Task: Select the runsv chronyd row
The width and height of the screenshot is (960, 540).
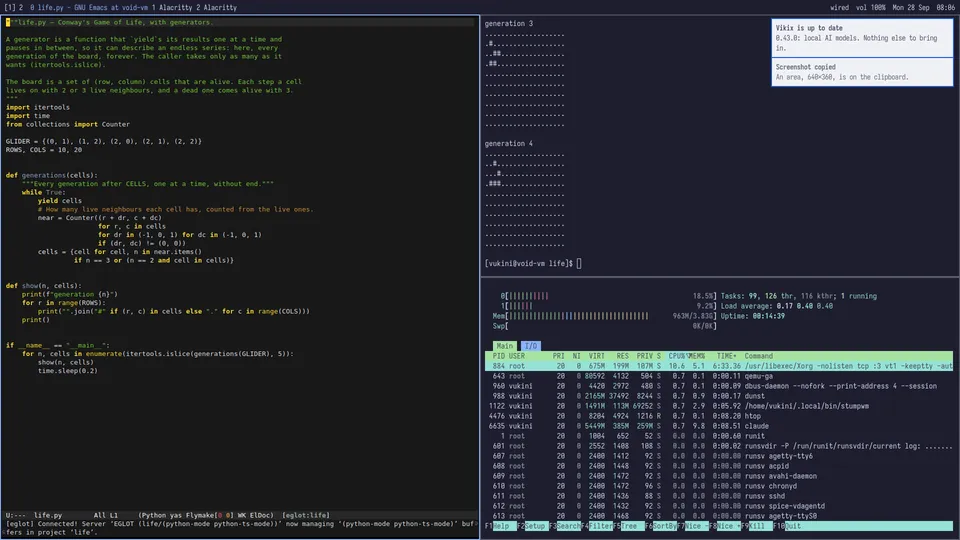Action: pyautogui.click(x=719, y=486)
